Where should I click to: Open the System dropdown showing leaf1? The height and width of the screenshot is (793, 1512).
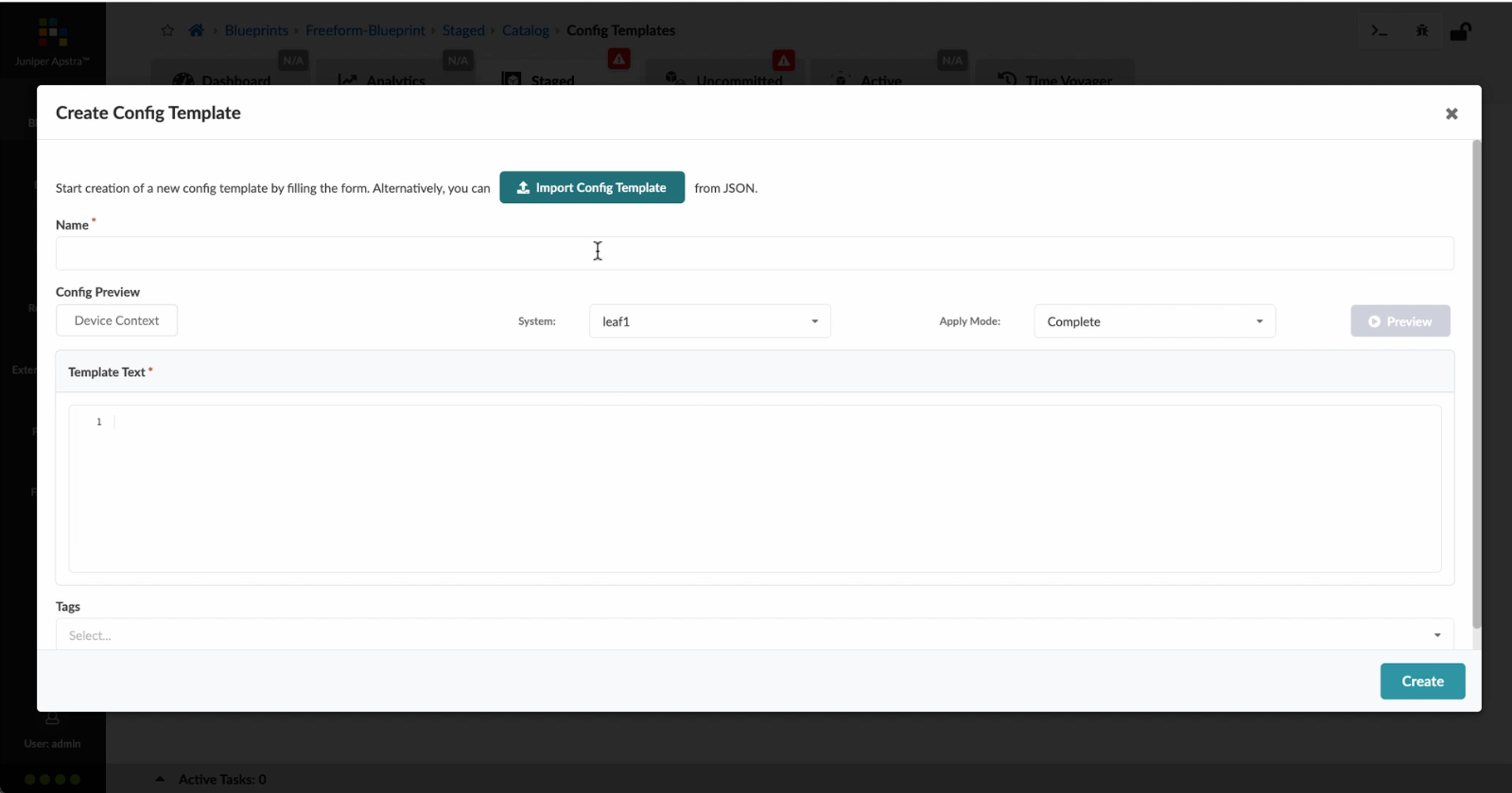pos(710,321)
